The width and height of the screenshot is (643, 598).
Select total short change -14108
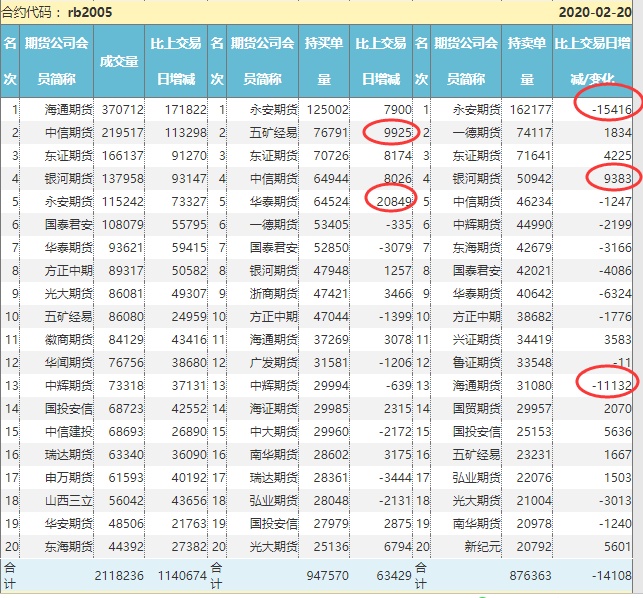click(x=611, y=575)
